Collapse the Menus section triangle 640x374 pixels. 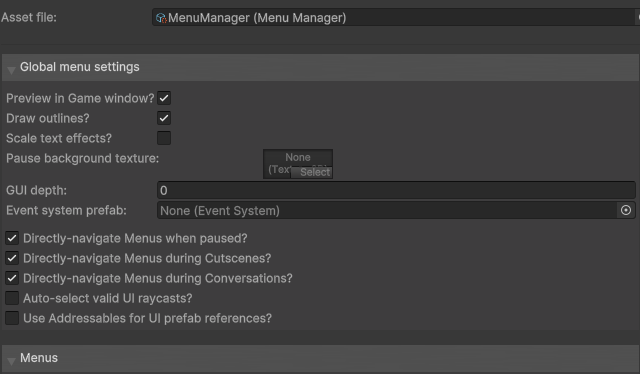pos(11,361)
